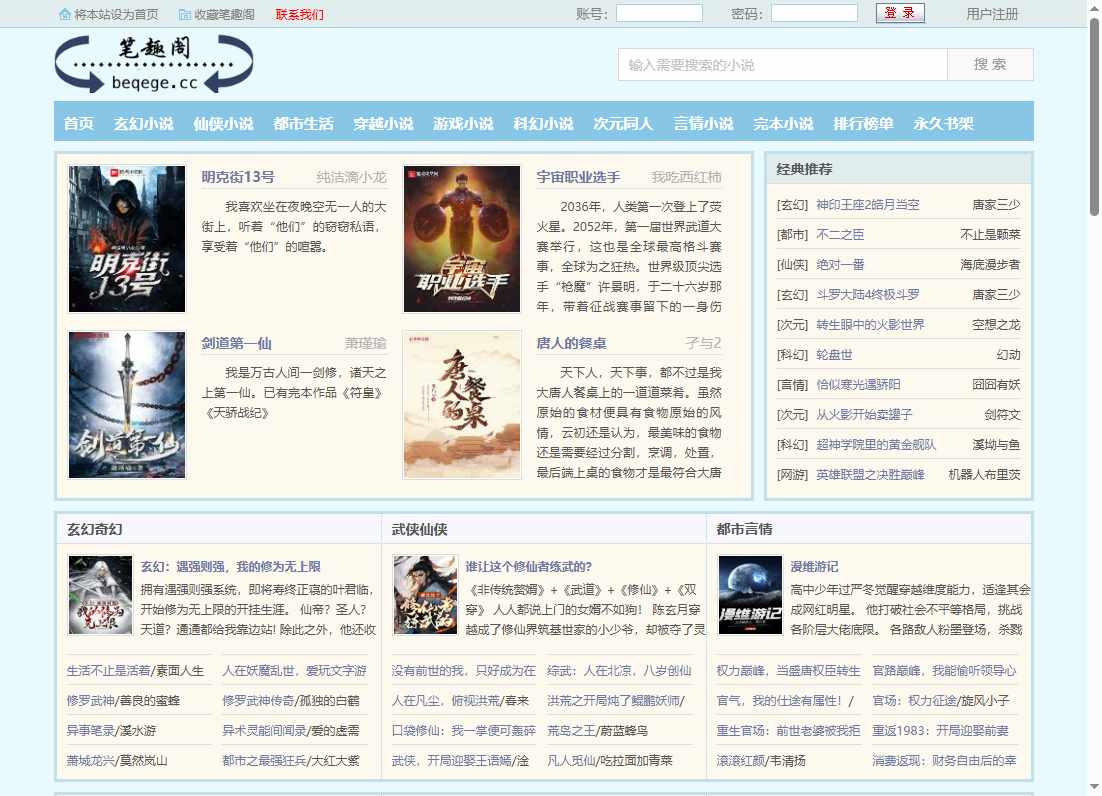Click the red 登录 login button
1102x796 pixels.
899,14
